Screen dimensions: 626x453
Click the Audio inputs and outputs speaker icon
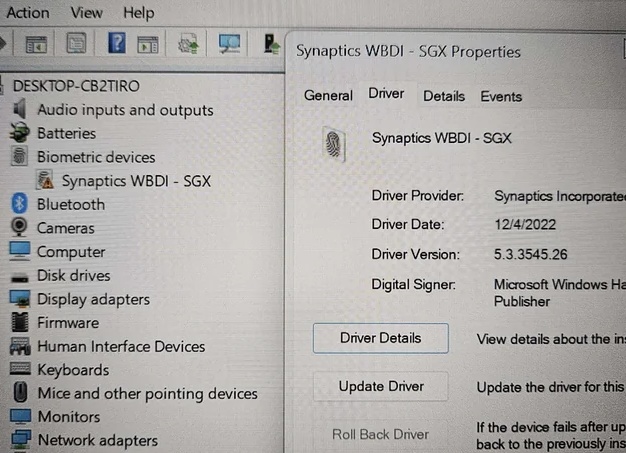[19, 109]
